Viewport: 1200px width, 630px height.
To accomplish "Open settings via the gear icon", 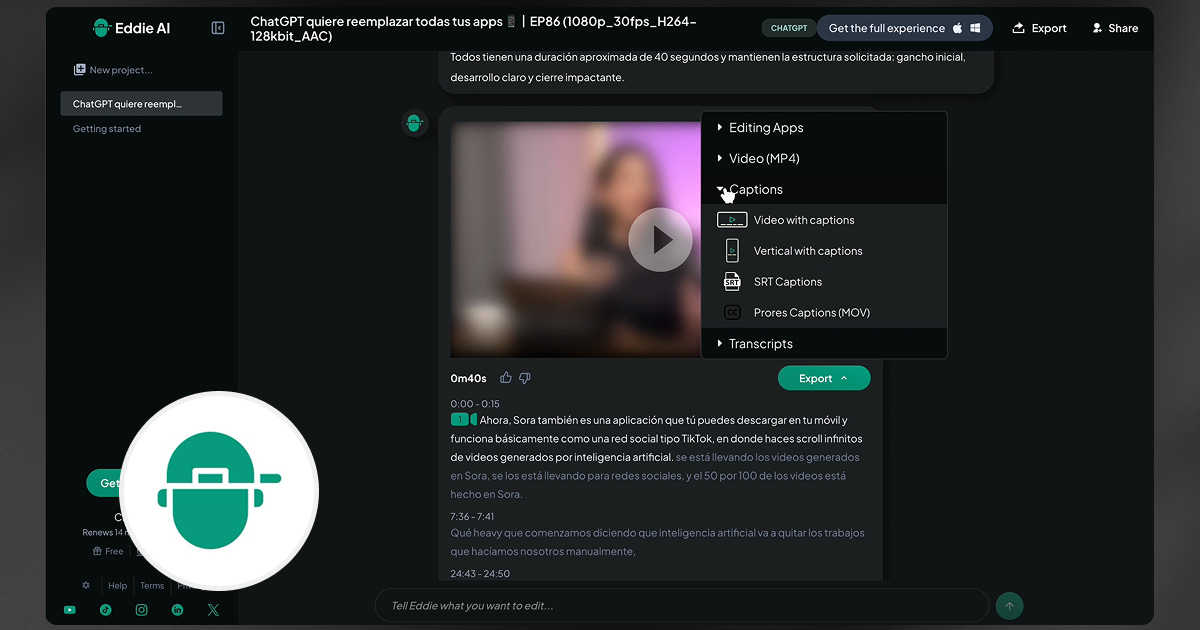I will 86,585.
